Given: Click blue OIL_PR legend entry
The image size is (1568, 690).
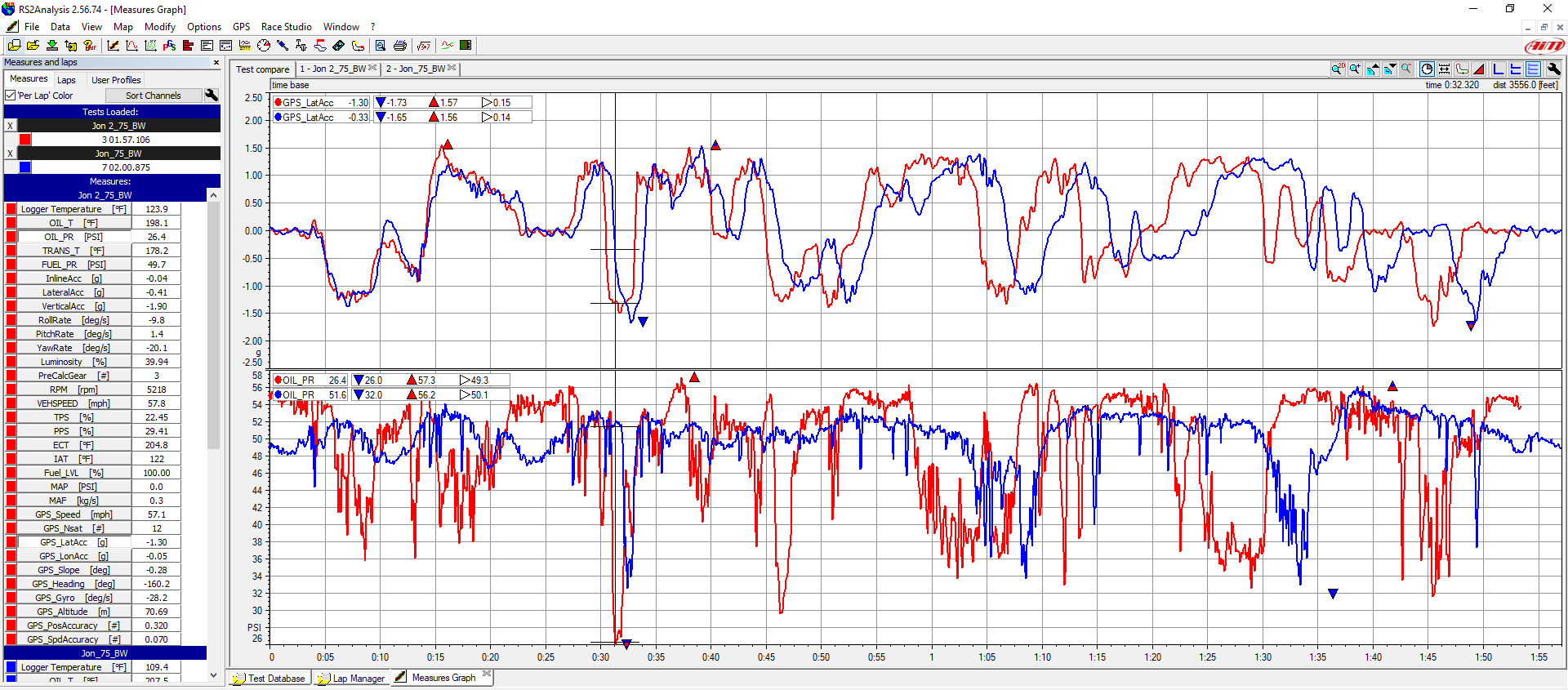Looking at the screenshot, I should [310, 395].
